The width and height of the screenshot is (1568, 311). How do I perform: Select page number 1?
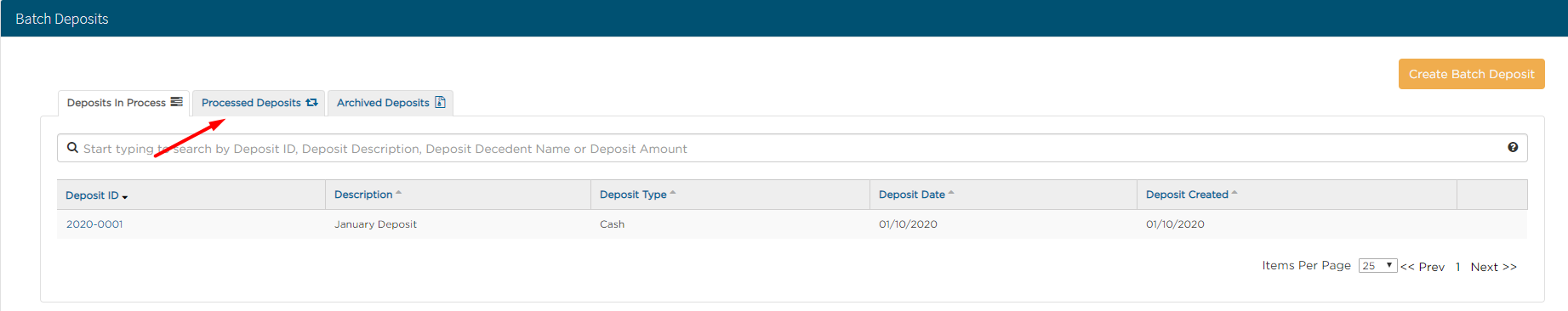tap(1457, 267)
